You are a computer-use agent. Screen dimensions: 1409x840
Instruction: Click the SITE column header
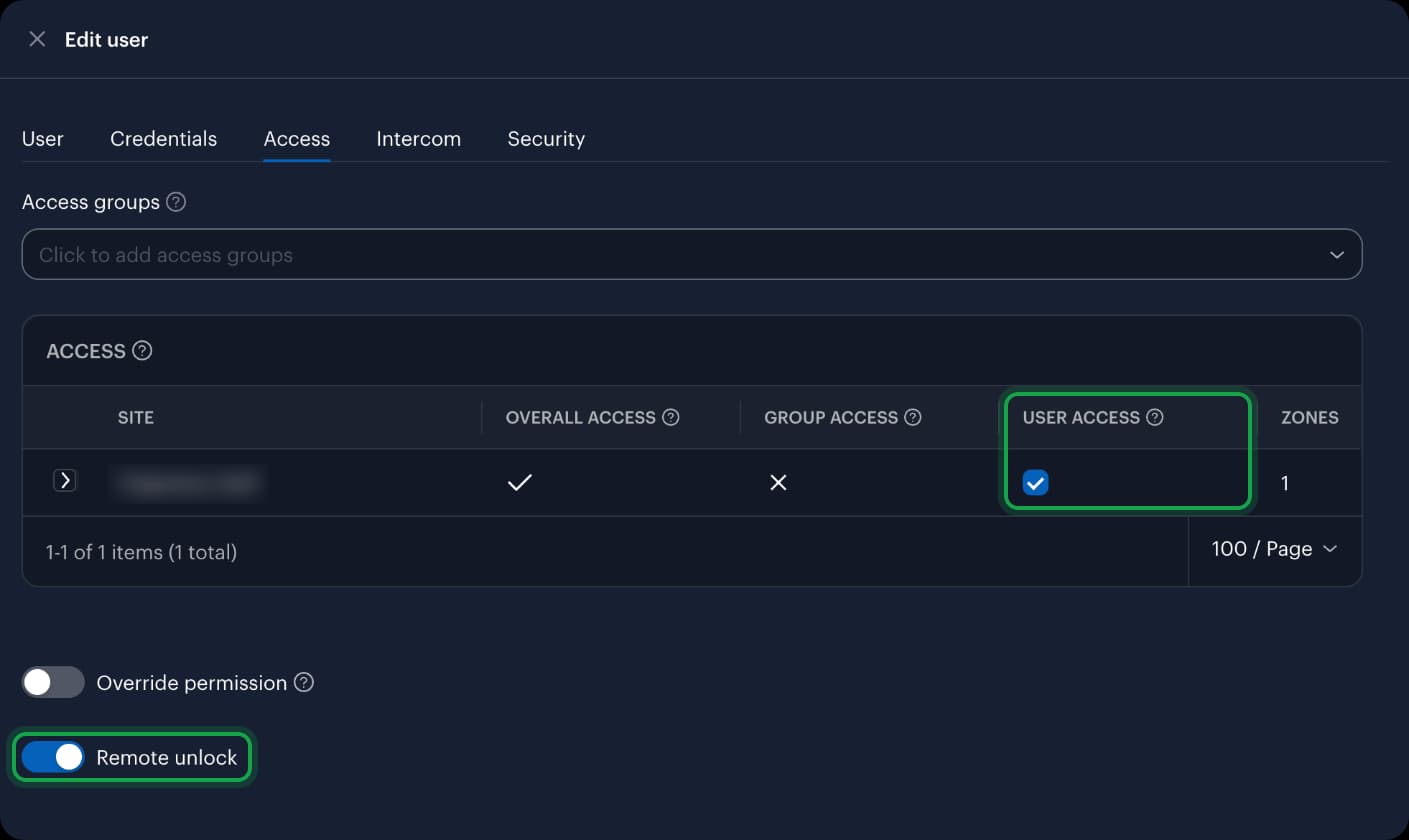tap(136, 417)
